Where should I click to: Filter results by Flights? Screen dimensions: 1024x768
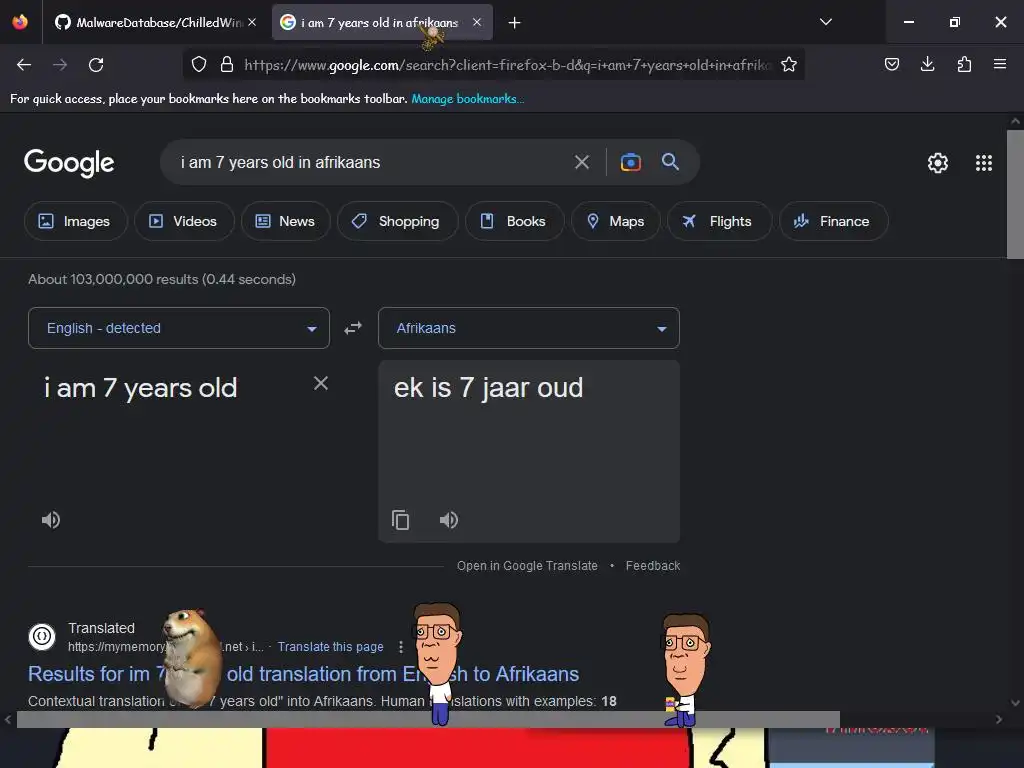(x=719, y=221)
